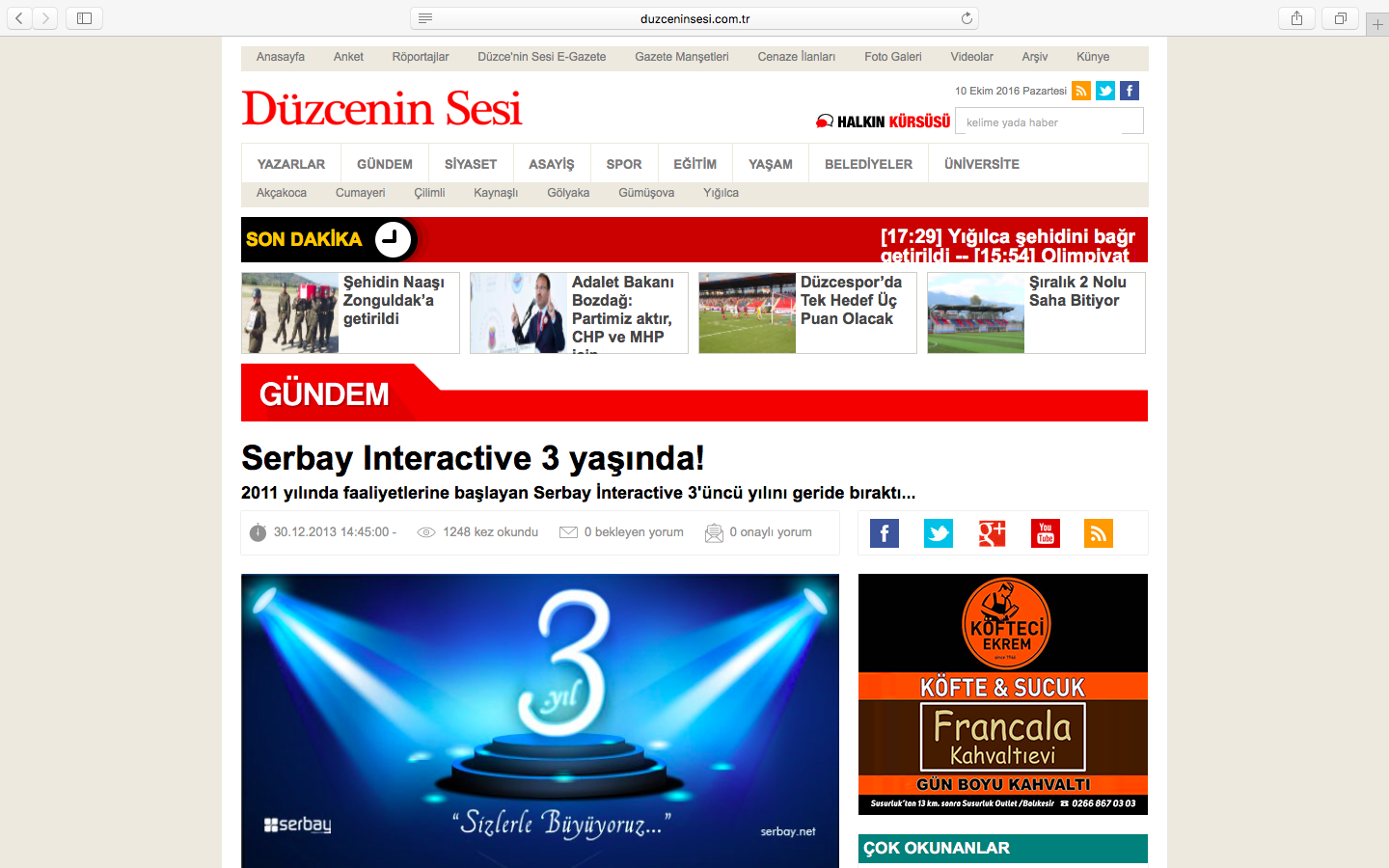Viewport: 1389px width, 868px height.
Task: Open Düzce'nin Sesi E-Gazete menu item
Action: pos(542,57)
